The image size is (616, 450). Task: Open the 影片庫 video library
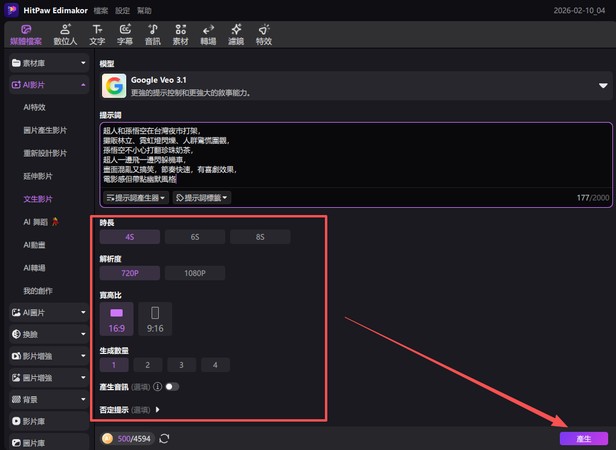click(49, 421)
